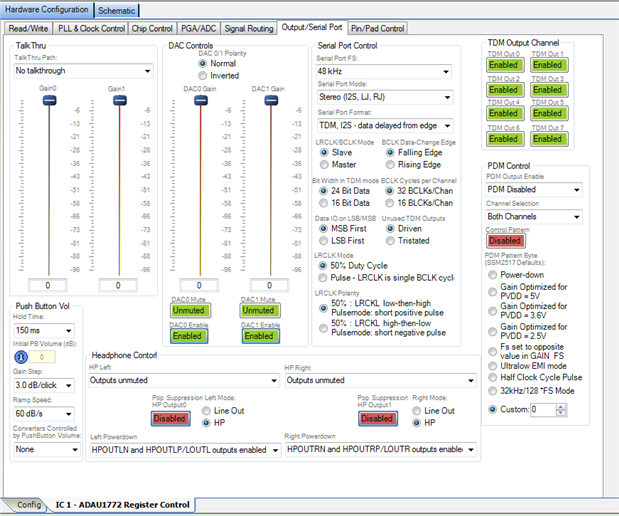Click the Gain0 value field
The width and height of the screenshot is (619, 516).
point(48,285)
